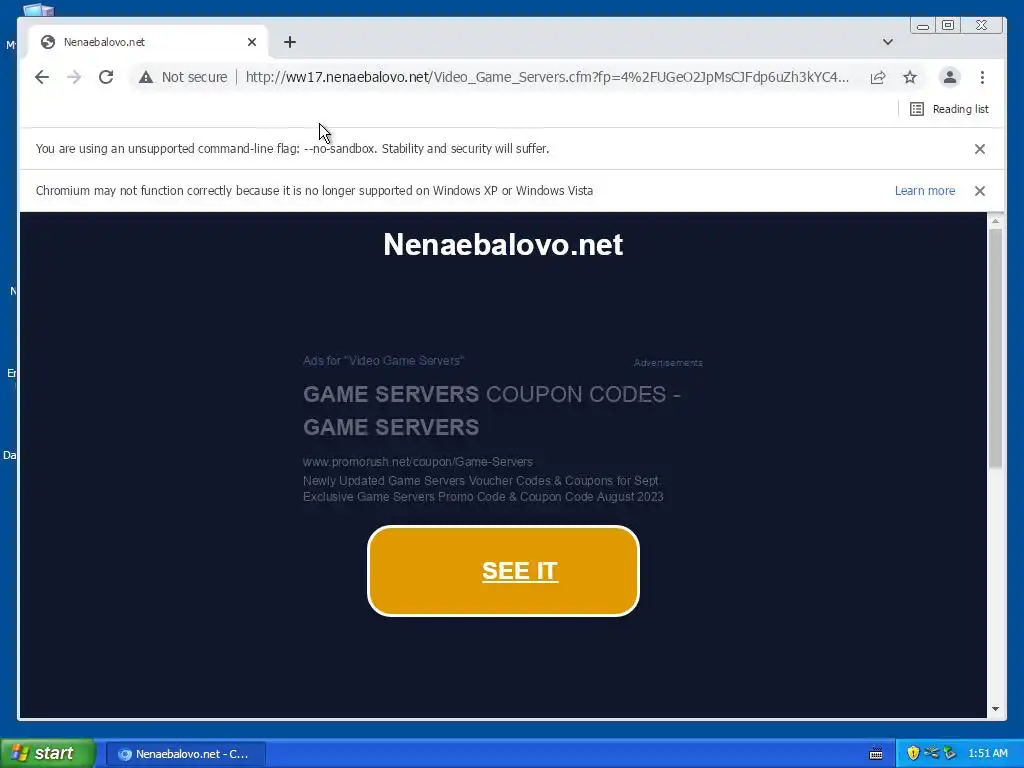
Task: Bookmark this page with the star
Action: [910, 77]
